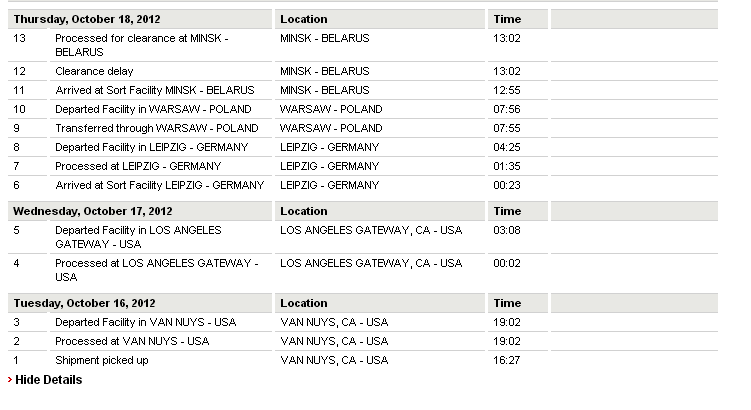Click Location column header under Thursday section
The height and width of the screenshot is (410, 751).
[x=304, y=19]
